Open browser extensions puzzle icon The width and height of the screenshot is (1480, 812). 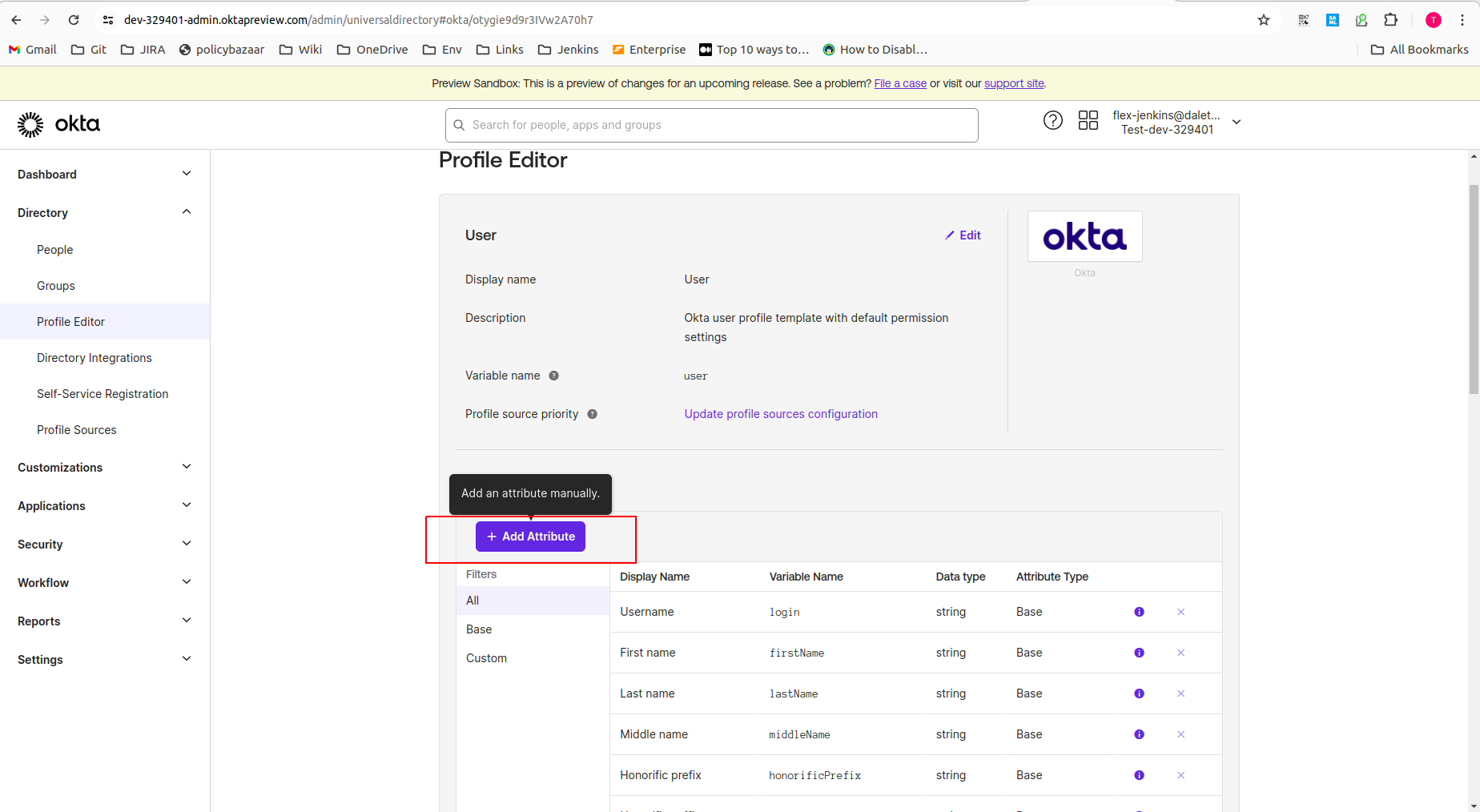point(1391,20)
